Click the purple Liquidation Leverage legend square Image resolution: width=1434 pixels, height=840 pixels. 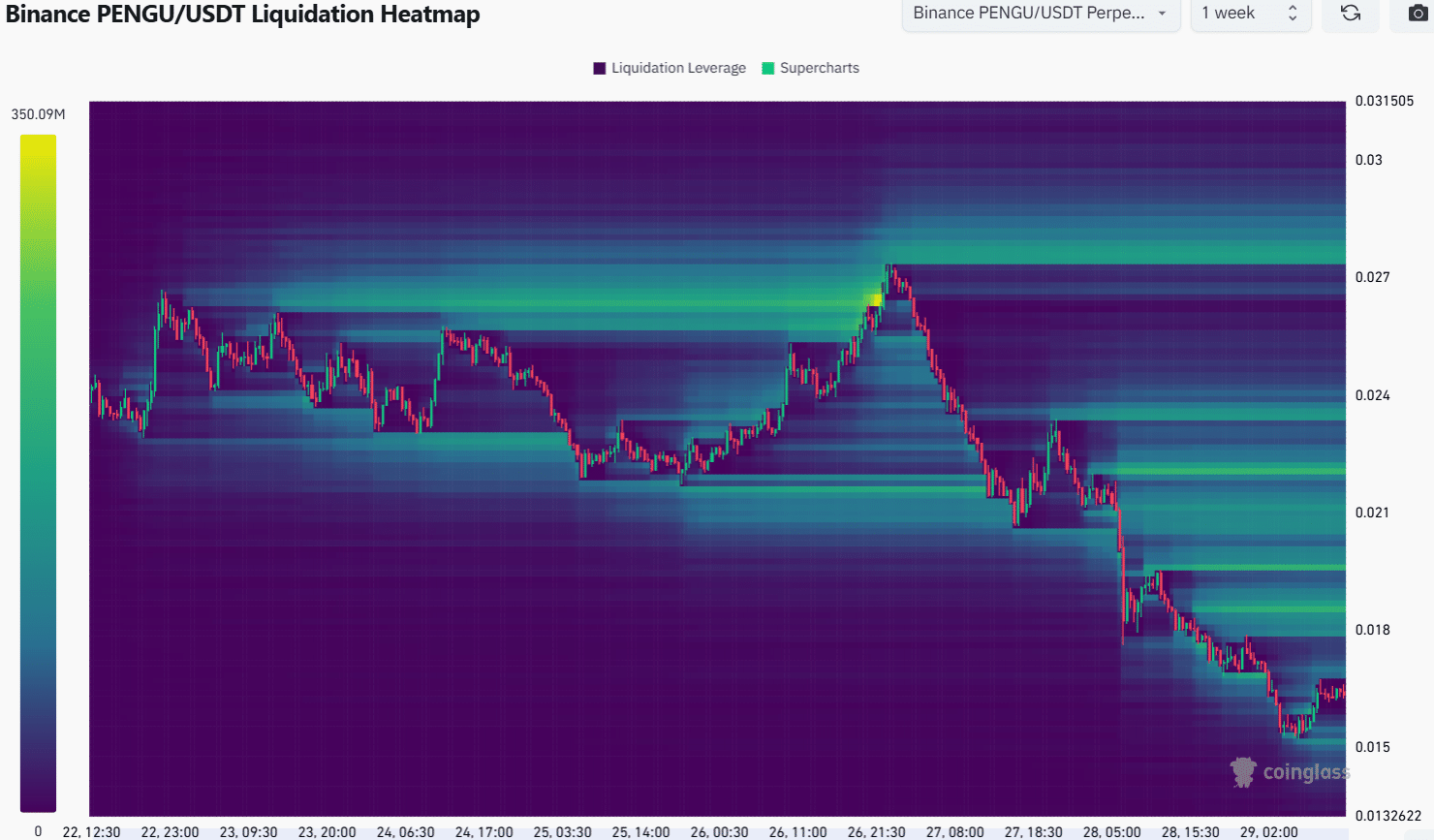(x=600, y=68)
